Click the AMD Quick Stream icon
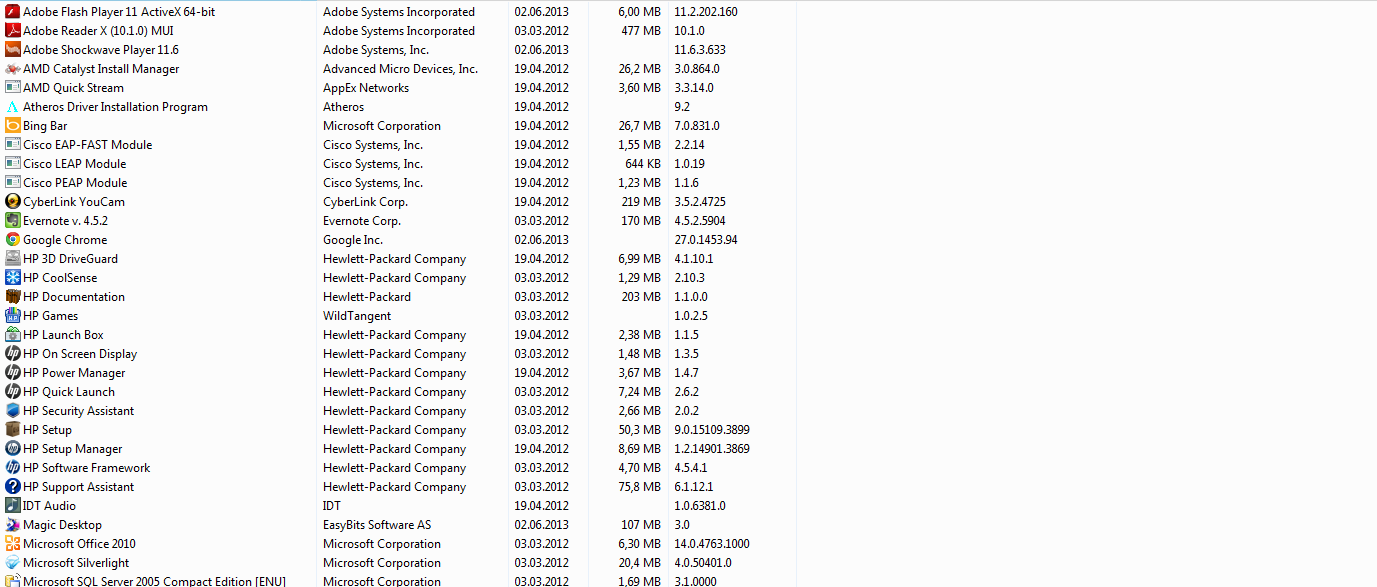The image size is (1377, 587). pos(13,88)
